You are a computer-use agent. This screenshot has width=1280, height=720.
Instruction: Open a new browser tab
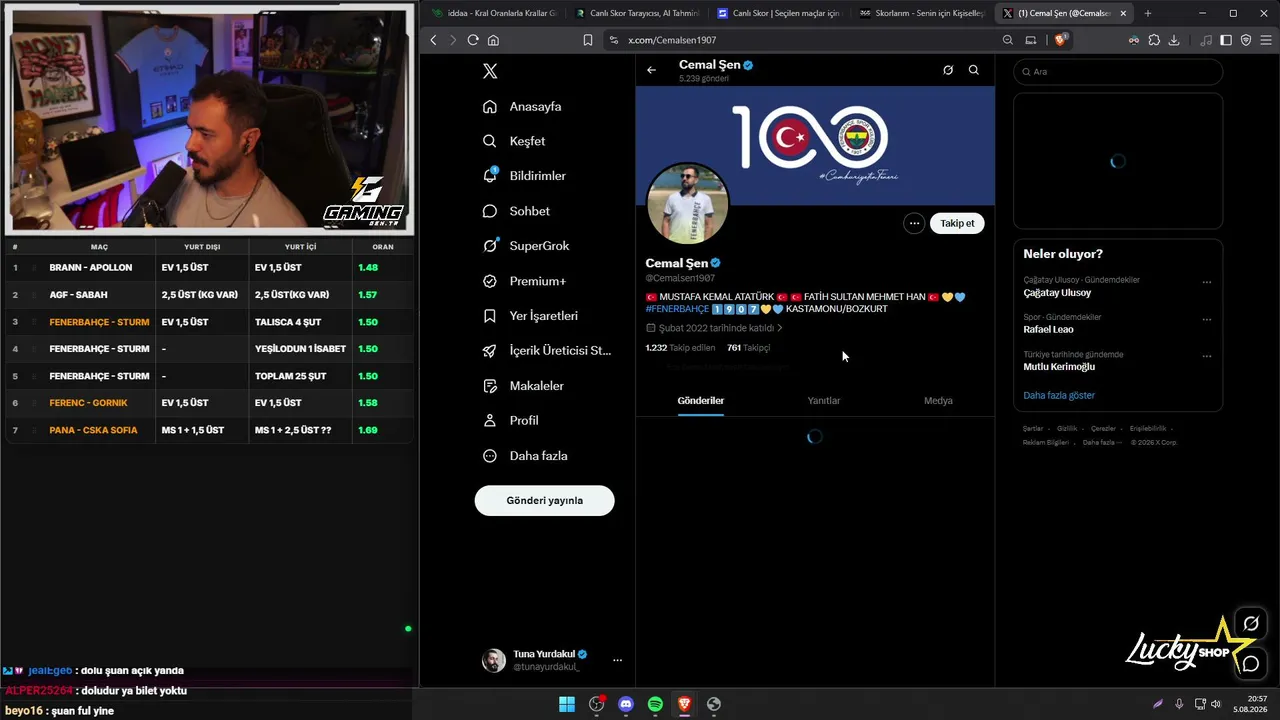pyautogui.click(x=1148, y=13)
